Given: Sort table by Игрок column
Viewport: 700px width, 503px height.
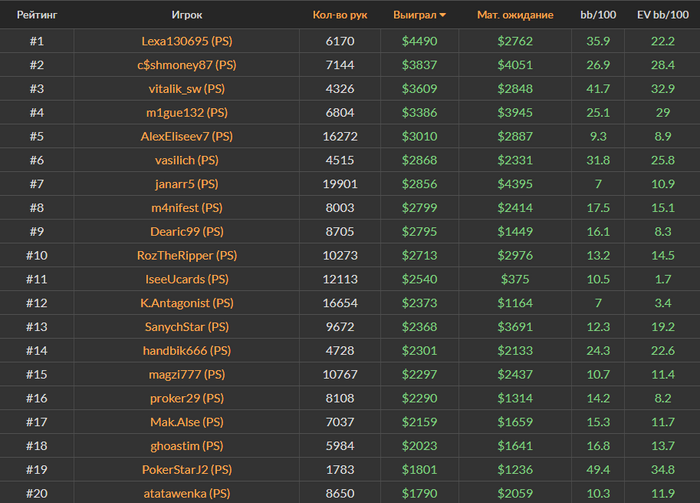Looking at the screenshot, I should 188,15.
